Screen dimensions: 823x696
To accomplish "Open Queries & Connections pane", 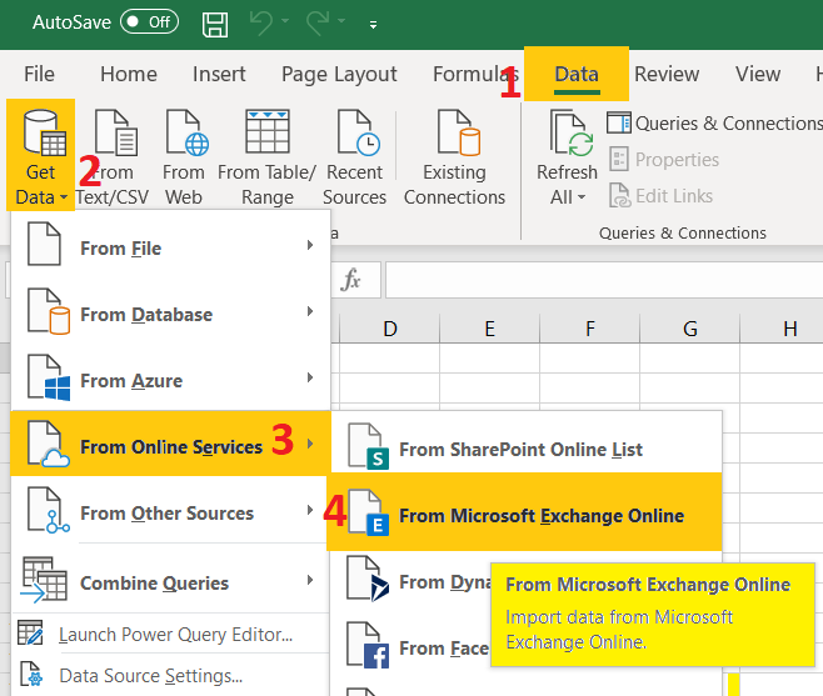I will (714, 123).
